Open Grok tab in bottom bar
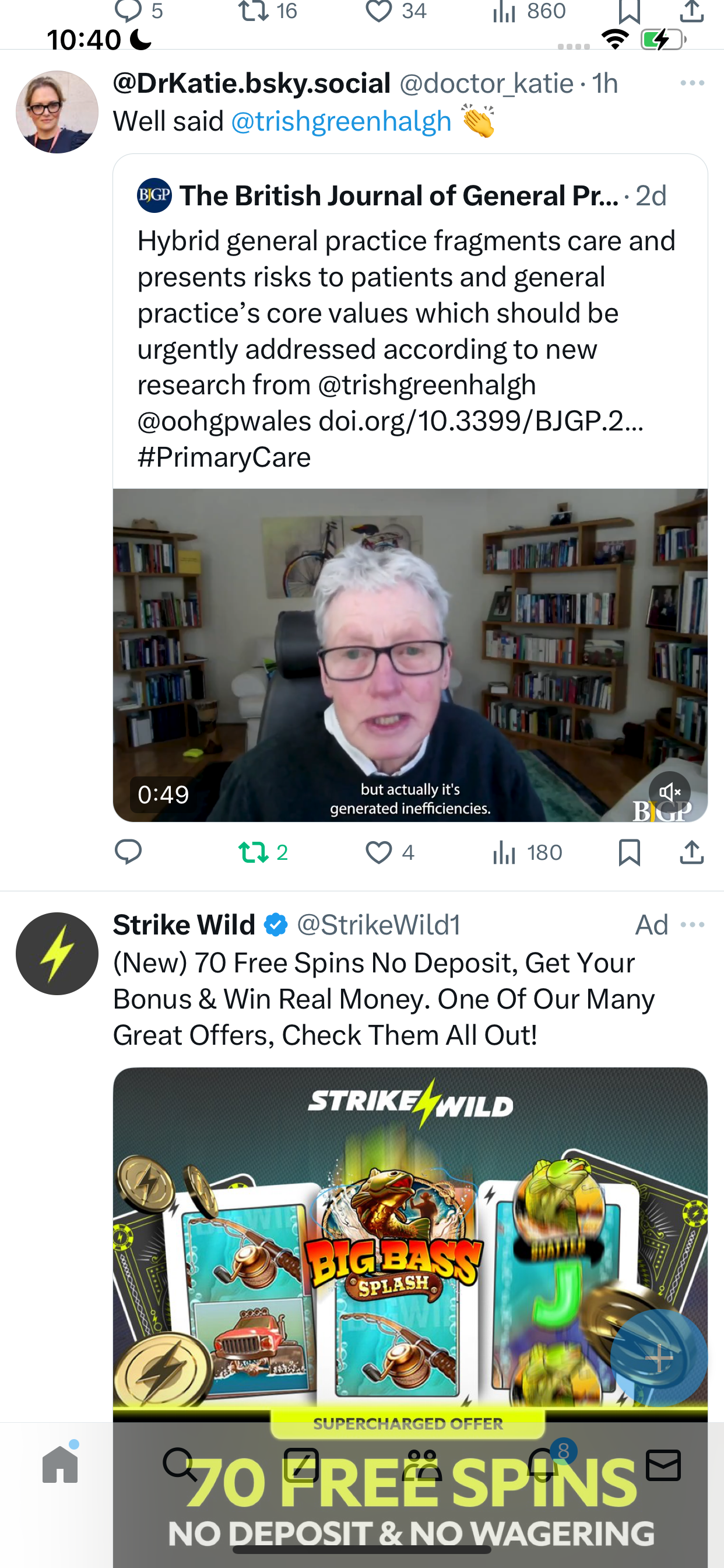 [301, 1465]
